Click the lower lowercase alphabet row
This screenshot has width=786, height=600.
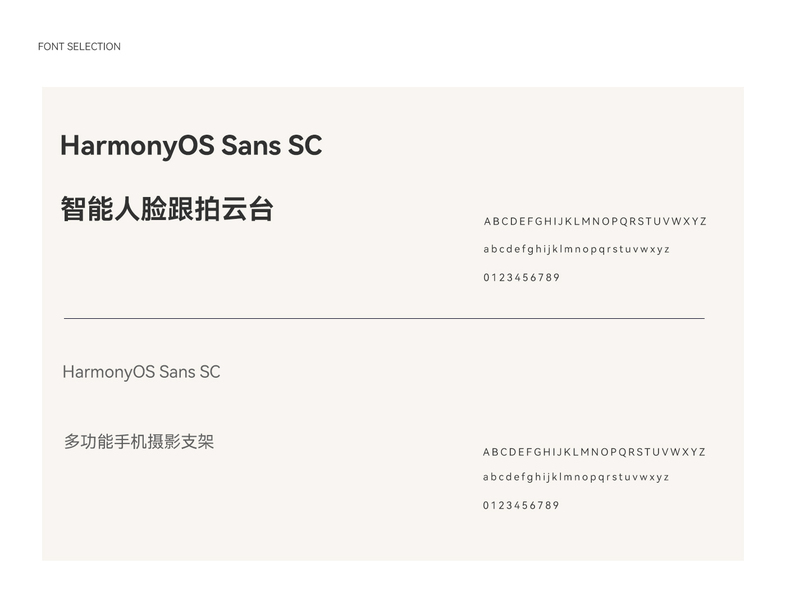pos(576,477)
